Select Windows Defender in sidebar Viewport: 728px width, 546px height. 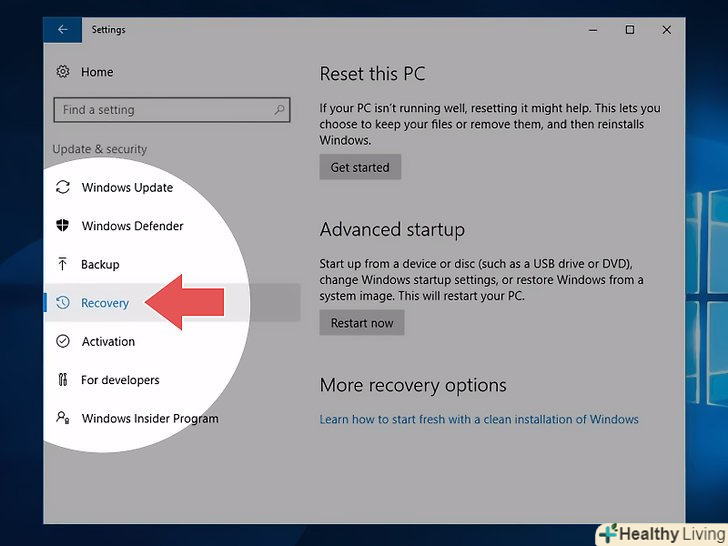[x=132, y=226]
